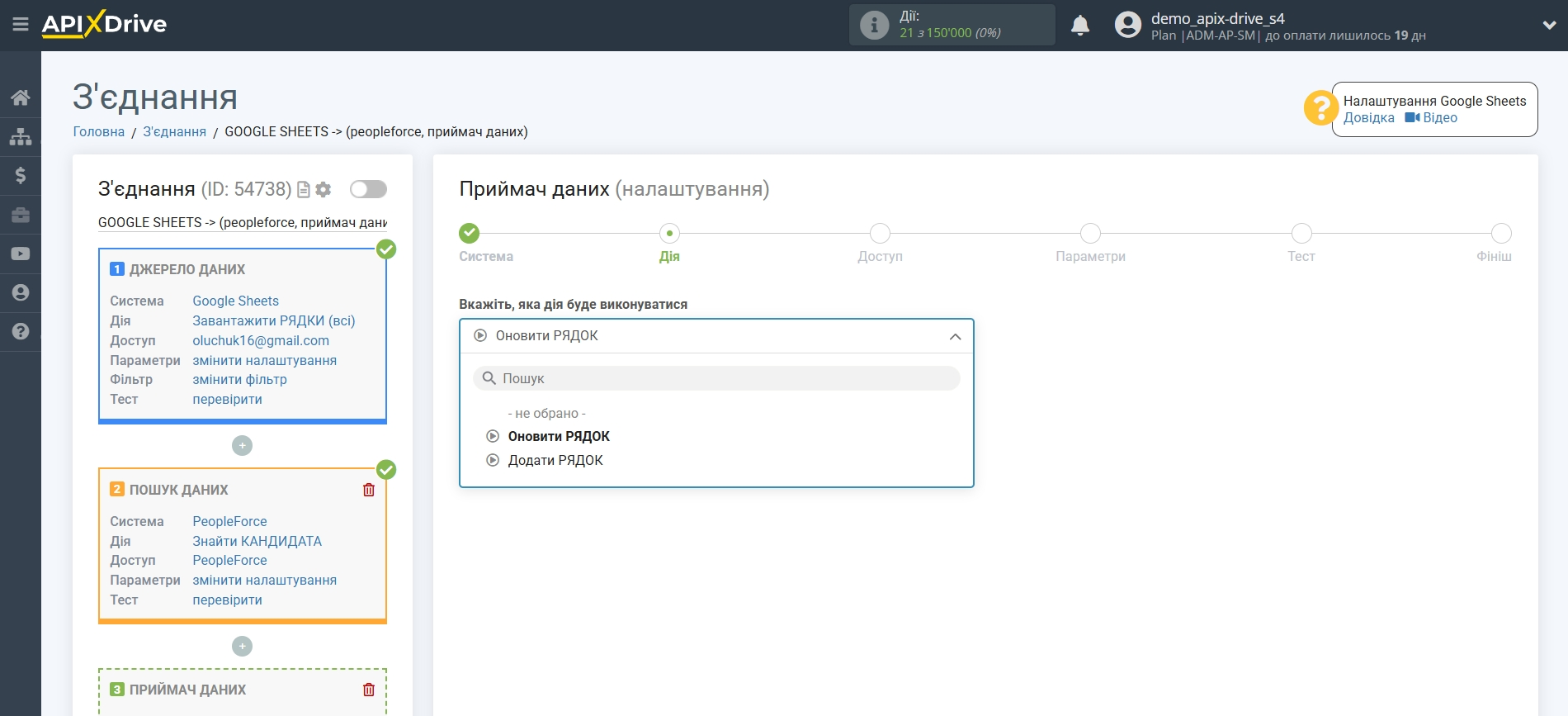Click the yellow question mark help icon

coord(1320,108)
